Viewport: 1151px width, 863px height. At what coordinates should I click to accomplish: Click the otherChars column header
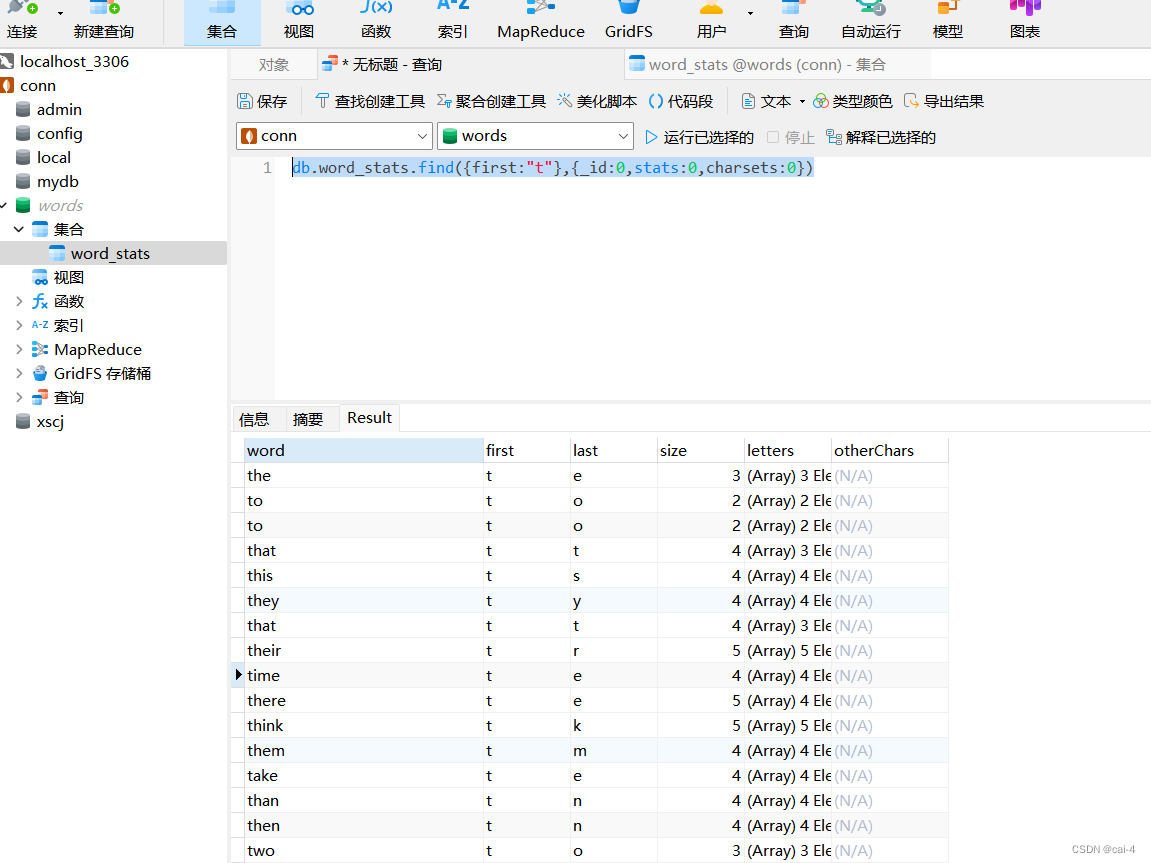coord(890,451)
